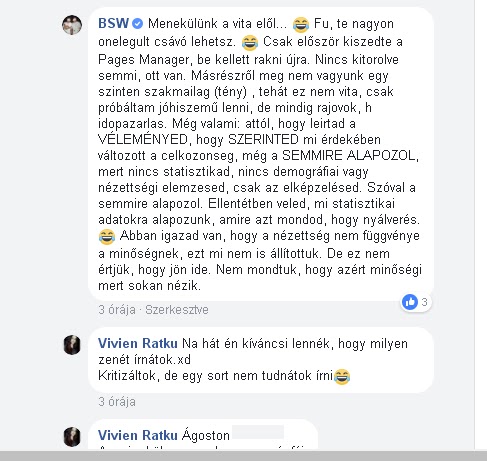Click the horizontal scrollbar at the bottom
The width and height of the screenshot is (487, 461).
[x=243, y=456]
